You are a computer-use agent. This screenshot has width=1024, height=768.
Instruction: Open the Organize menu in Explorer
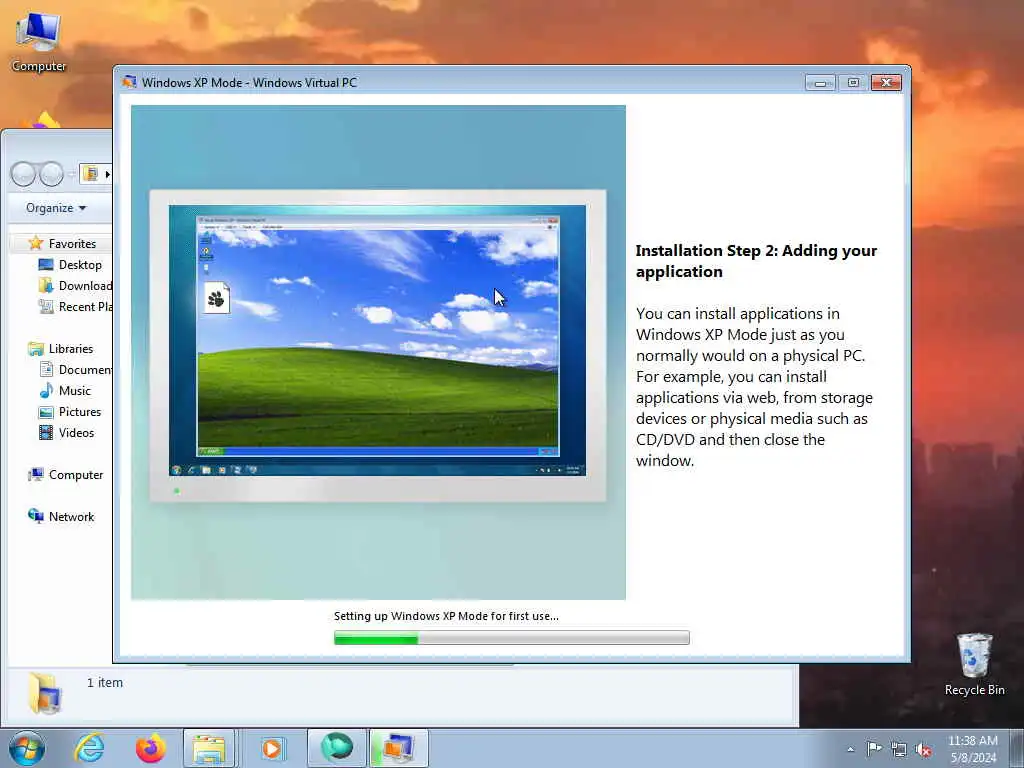tap(56, 208)
